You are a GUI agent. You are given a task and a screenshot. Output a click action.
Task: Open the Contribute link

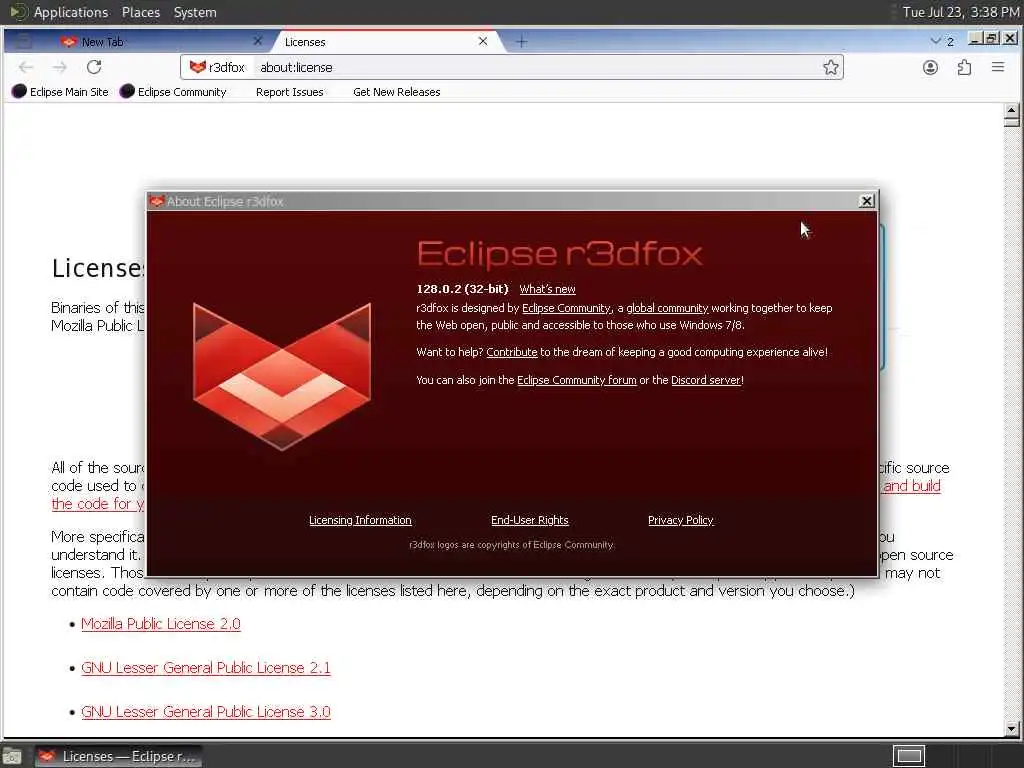(511, 352)
